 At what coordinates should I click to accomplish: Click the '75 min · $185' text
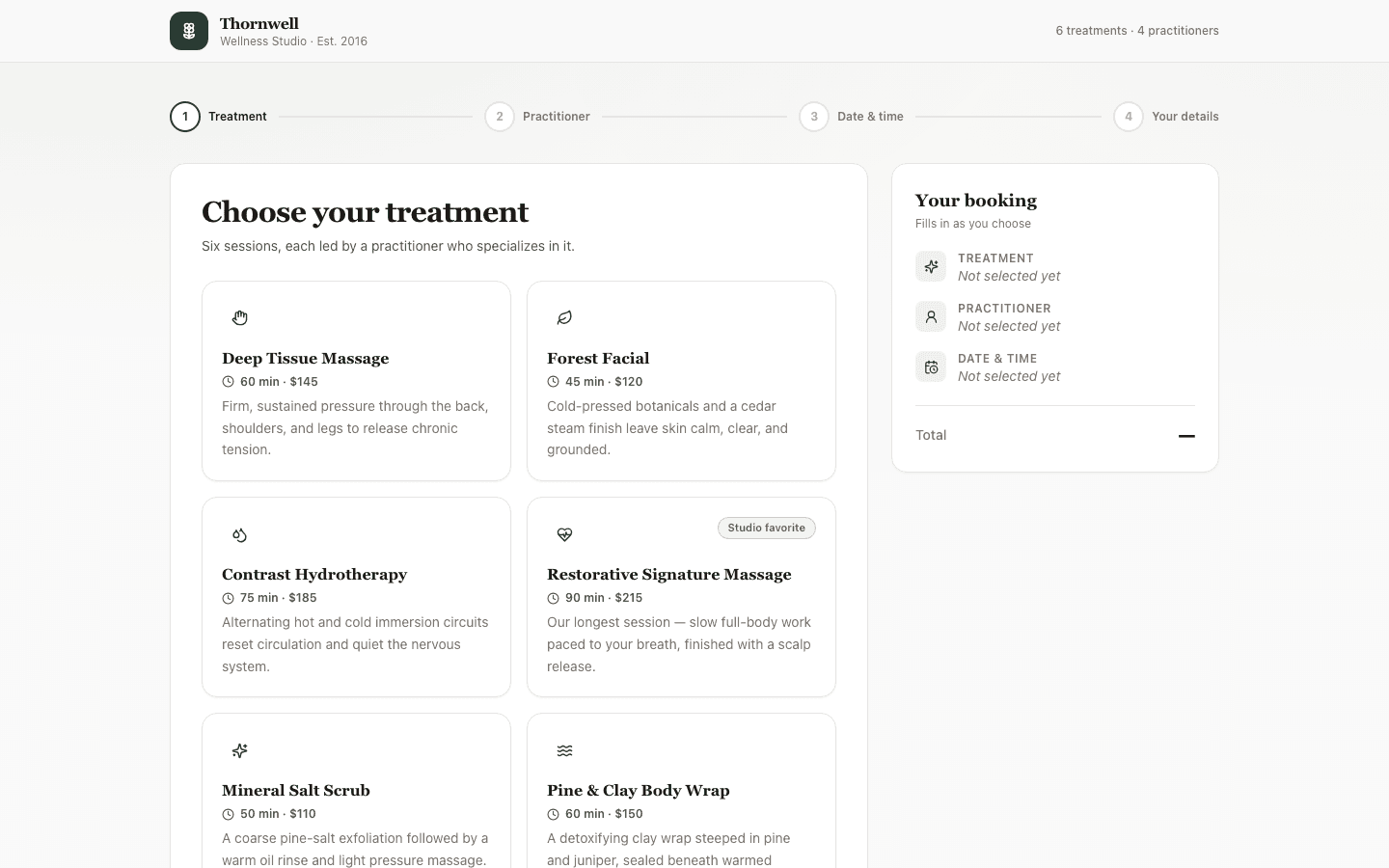(x=279, y=598)
